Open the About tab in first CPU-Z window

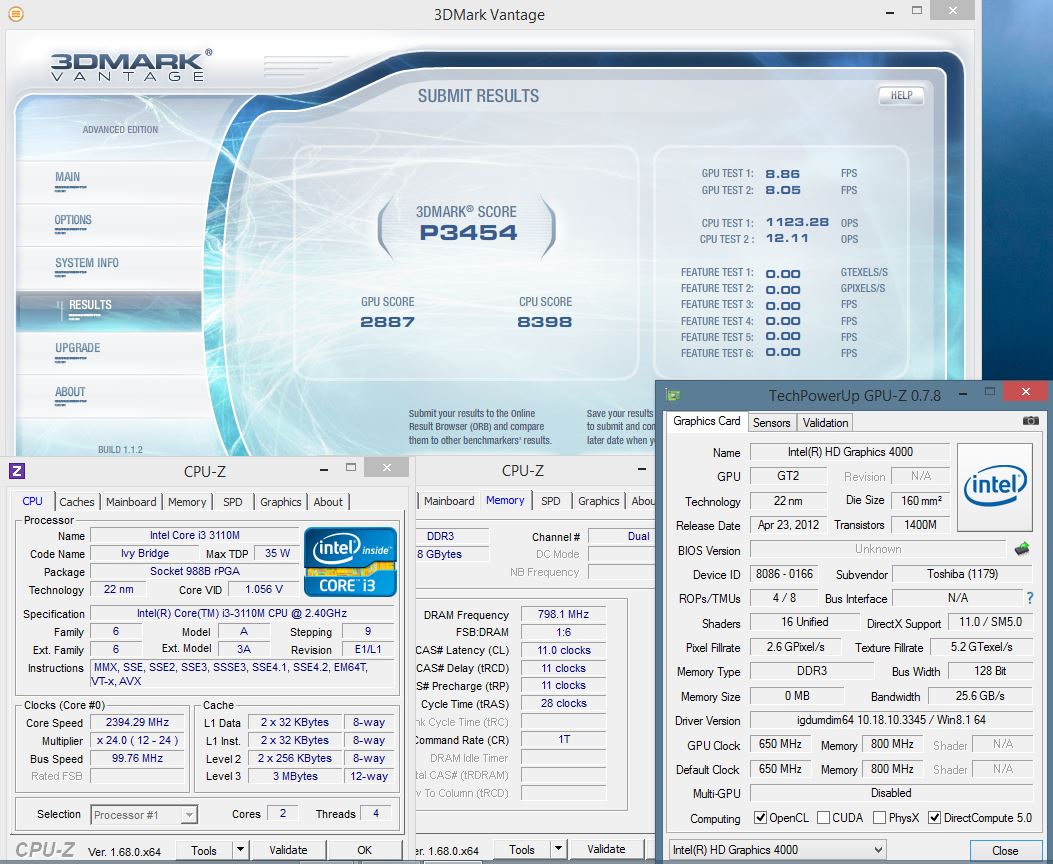328,501
